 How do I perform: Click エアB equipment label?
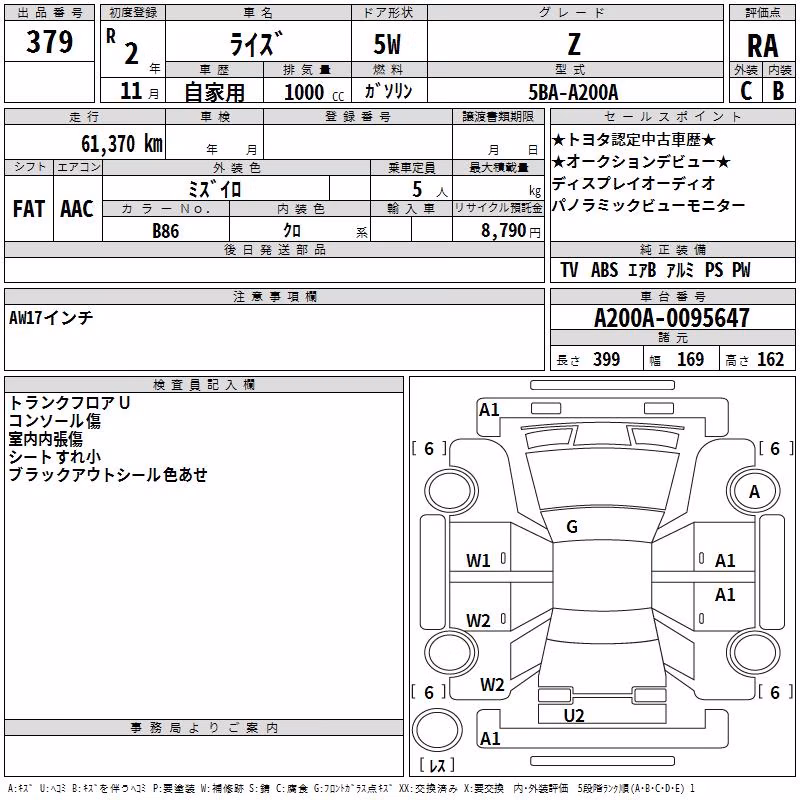(x=642, y=270)
